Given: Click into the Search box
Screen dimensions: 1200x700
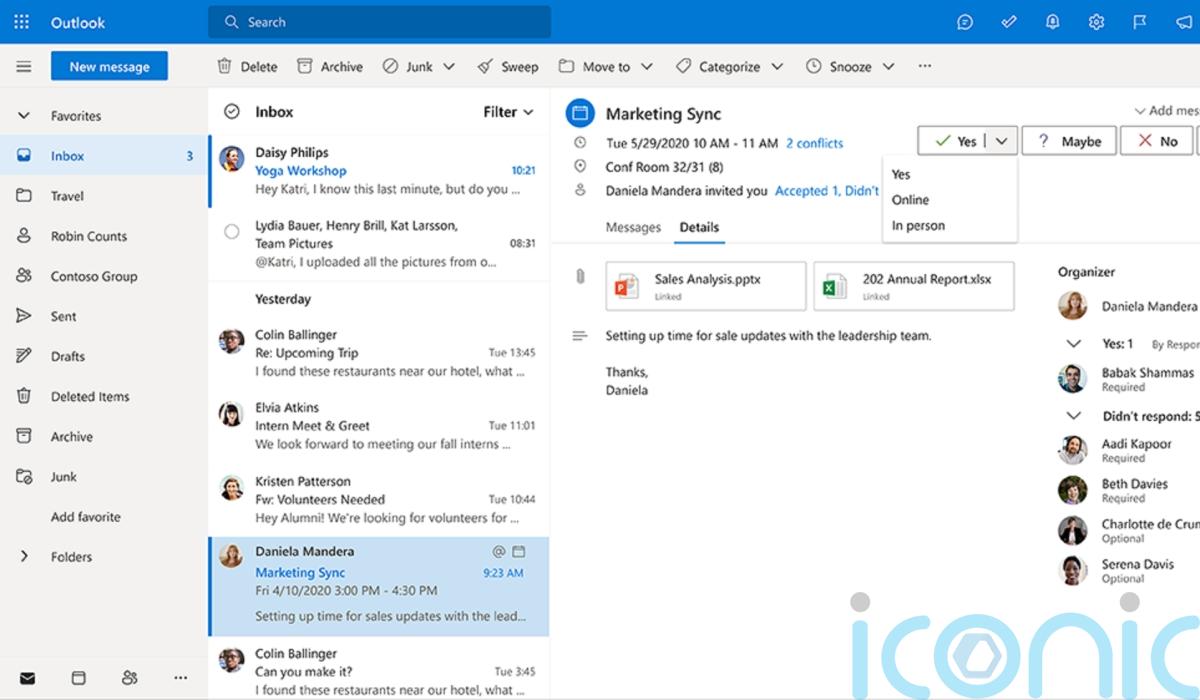Looking at the screenshot, I should [379, 22].
